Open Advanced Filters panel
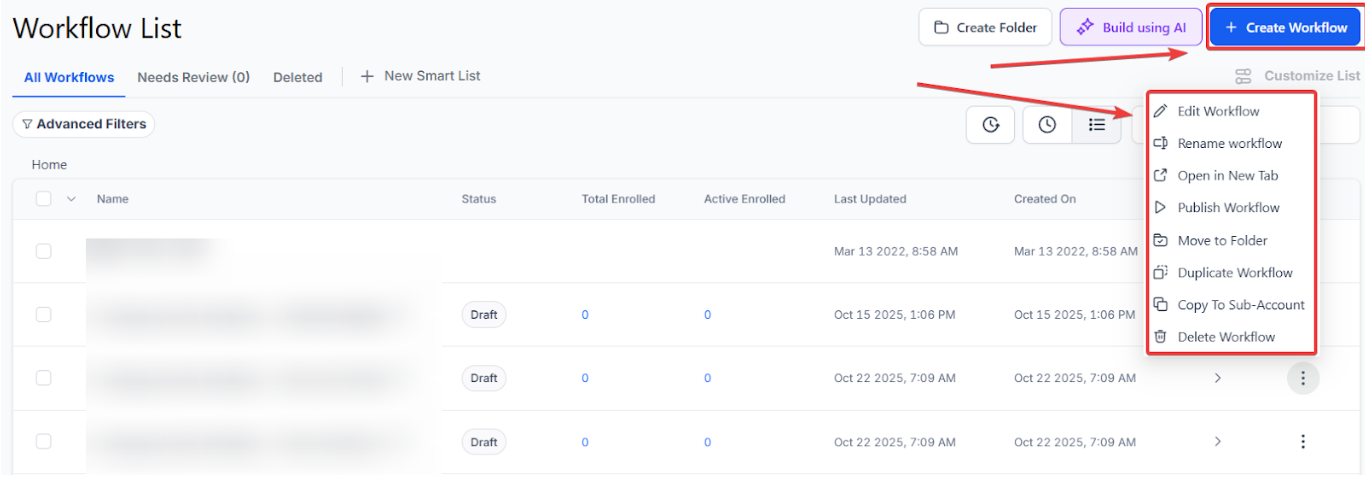Screen dimensions: 1365x477 [x=84, y=124]
